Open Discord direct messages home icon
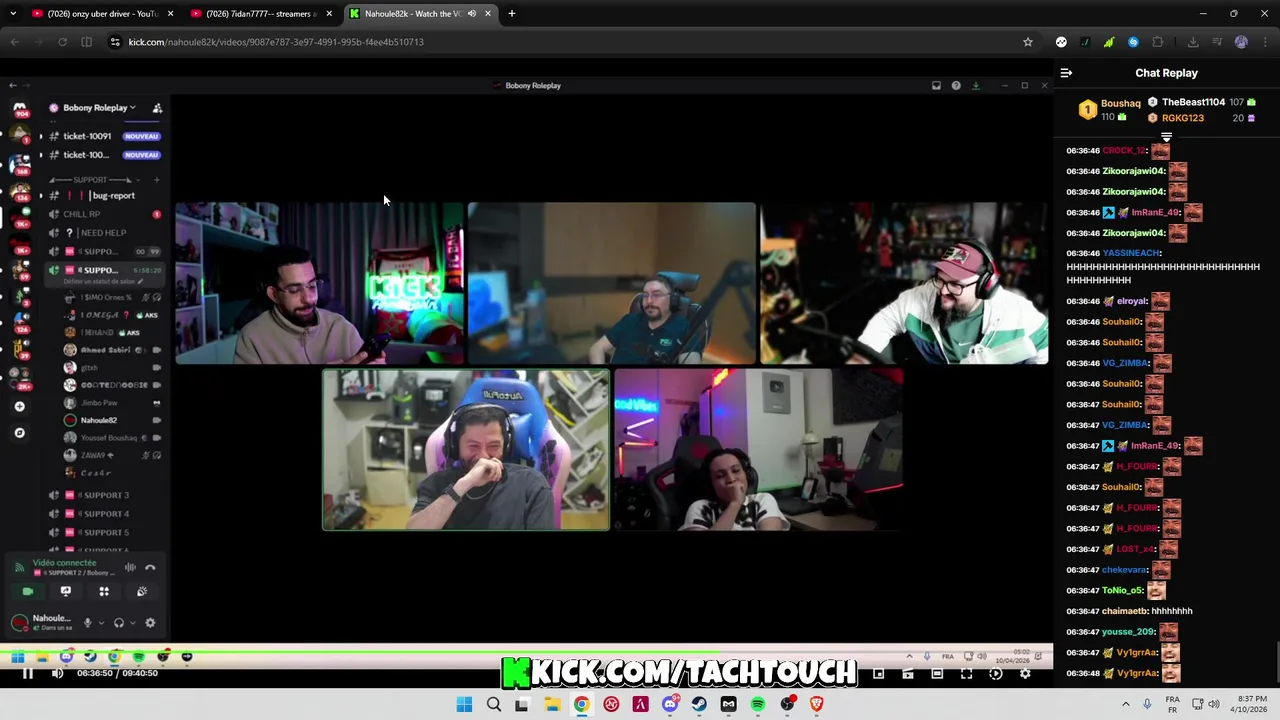 [x=19, y=108]
